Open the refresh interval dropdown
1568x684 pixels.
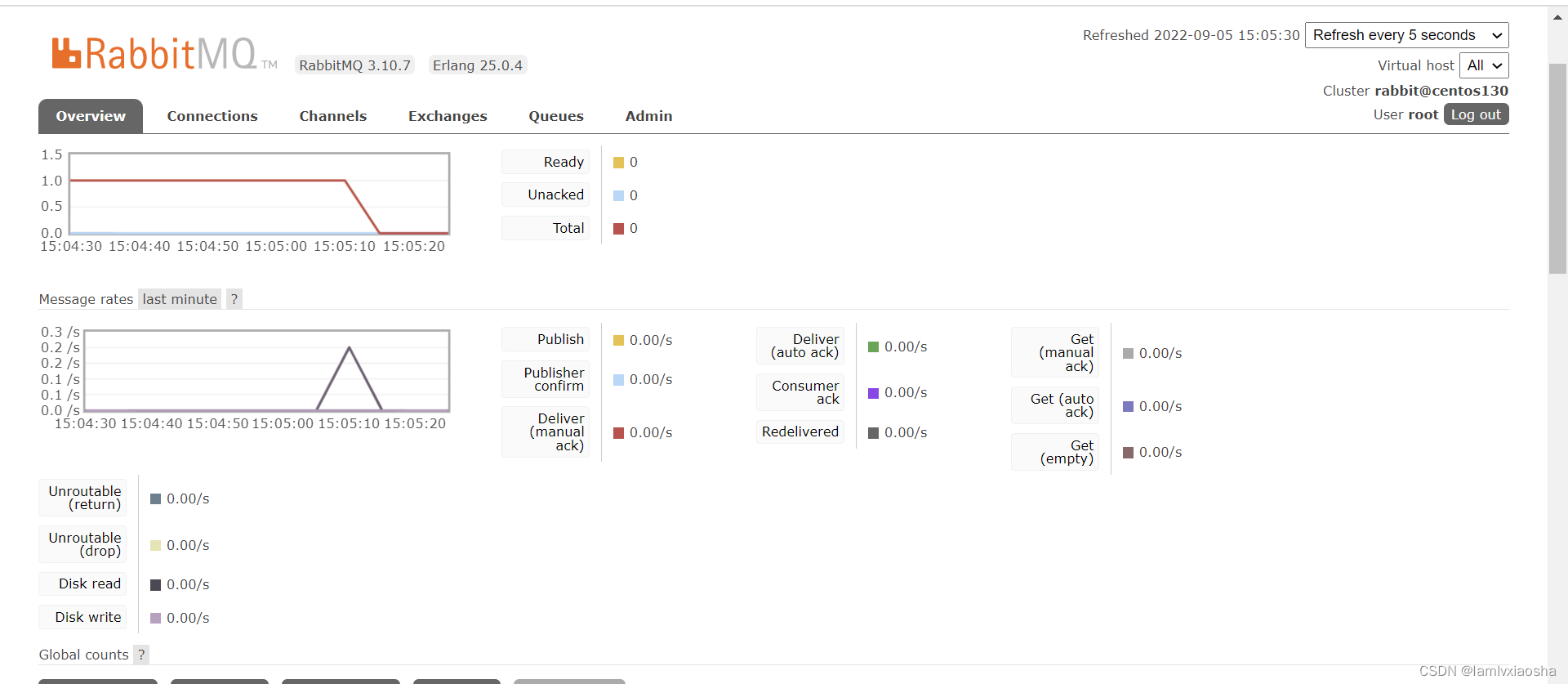point(1406,35)
